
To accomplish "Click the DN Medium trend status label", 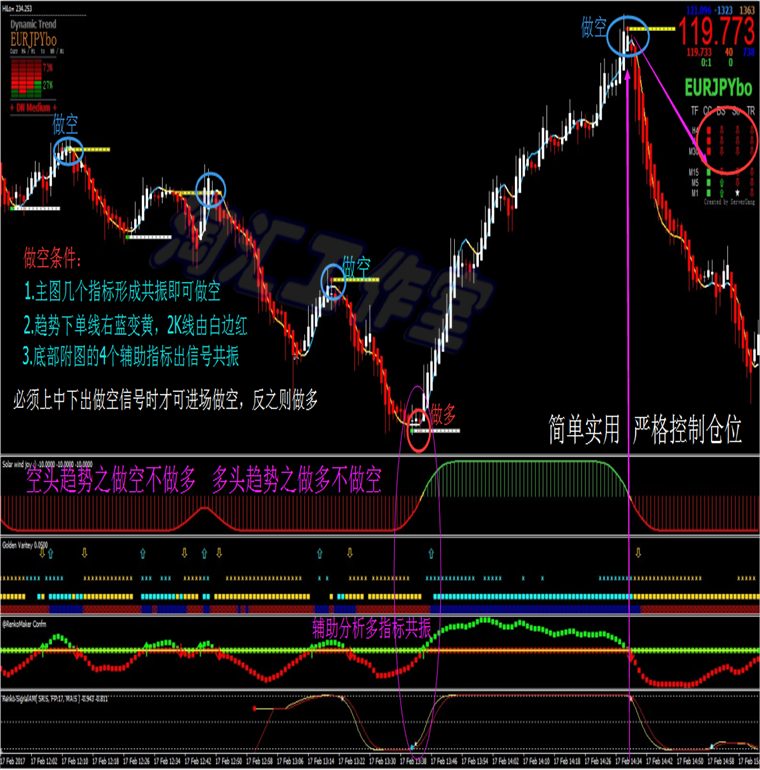I will pos(33,108).
